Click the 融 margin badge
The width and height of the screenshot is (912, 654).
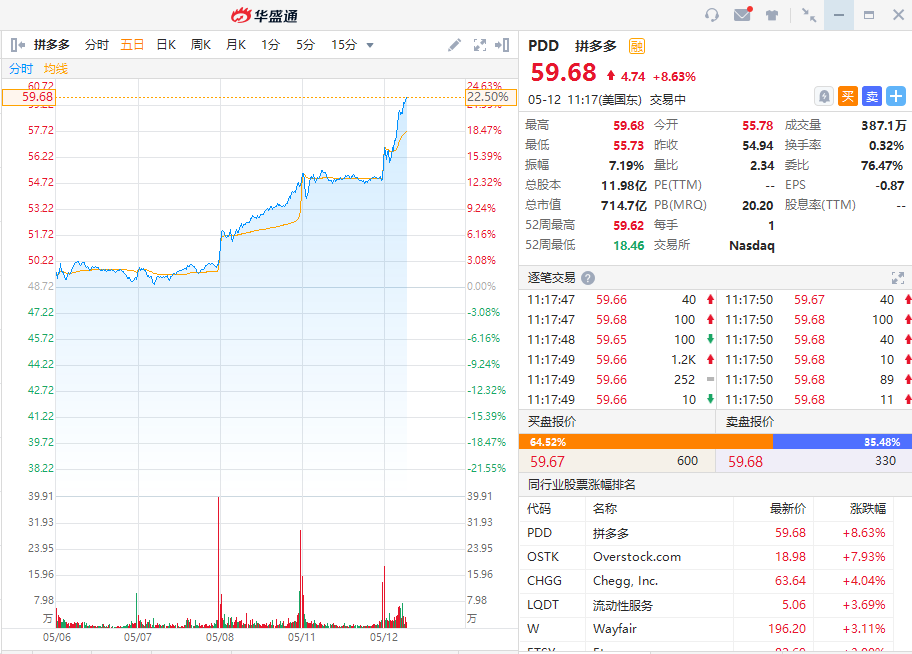click(636, 46)
